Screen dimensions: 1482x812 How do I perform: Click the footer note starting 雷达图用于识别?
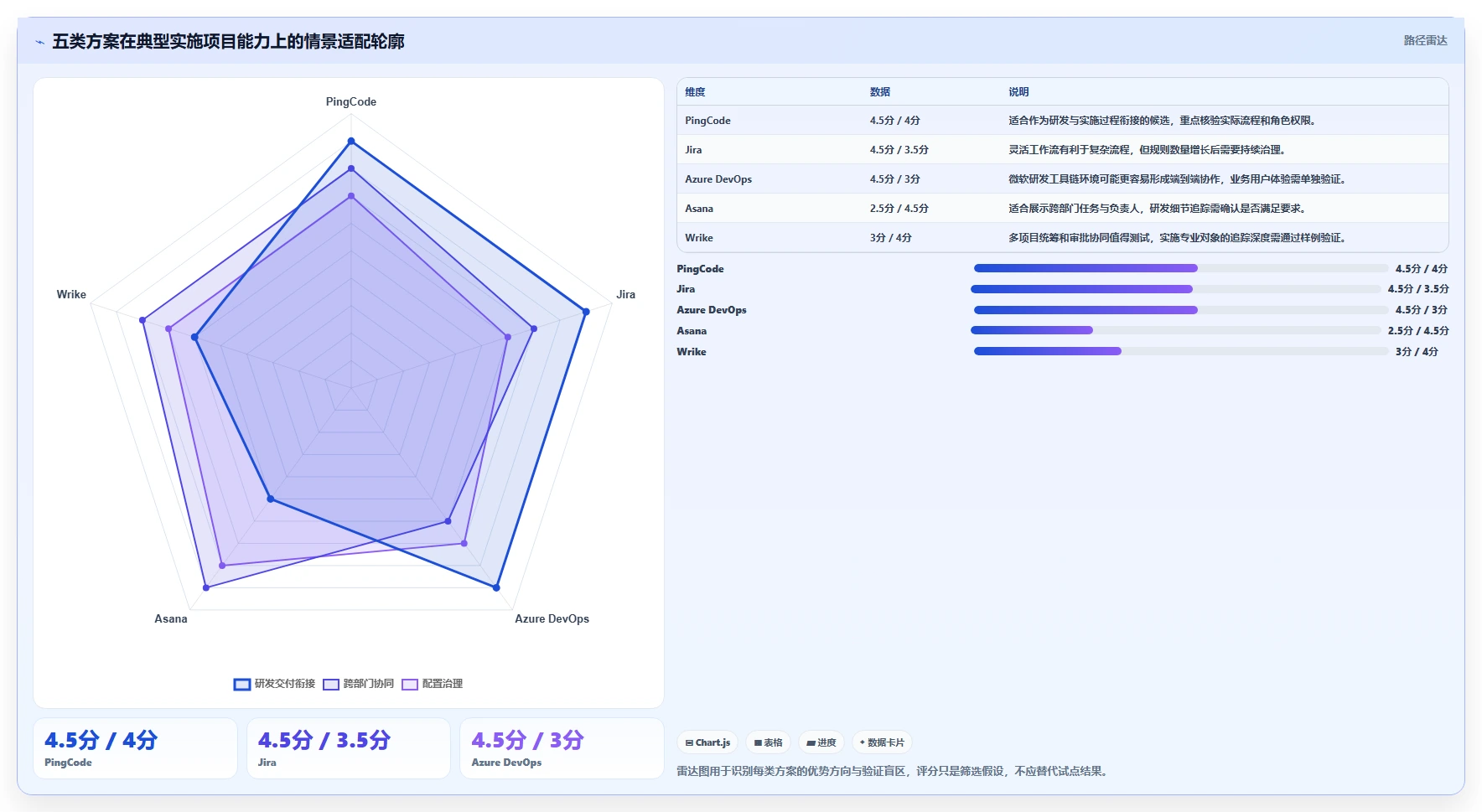coord(894,771)
